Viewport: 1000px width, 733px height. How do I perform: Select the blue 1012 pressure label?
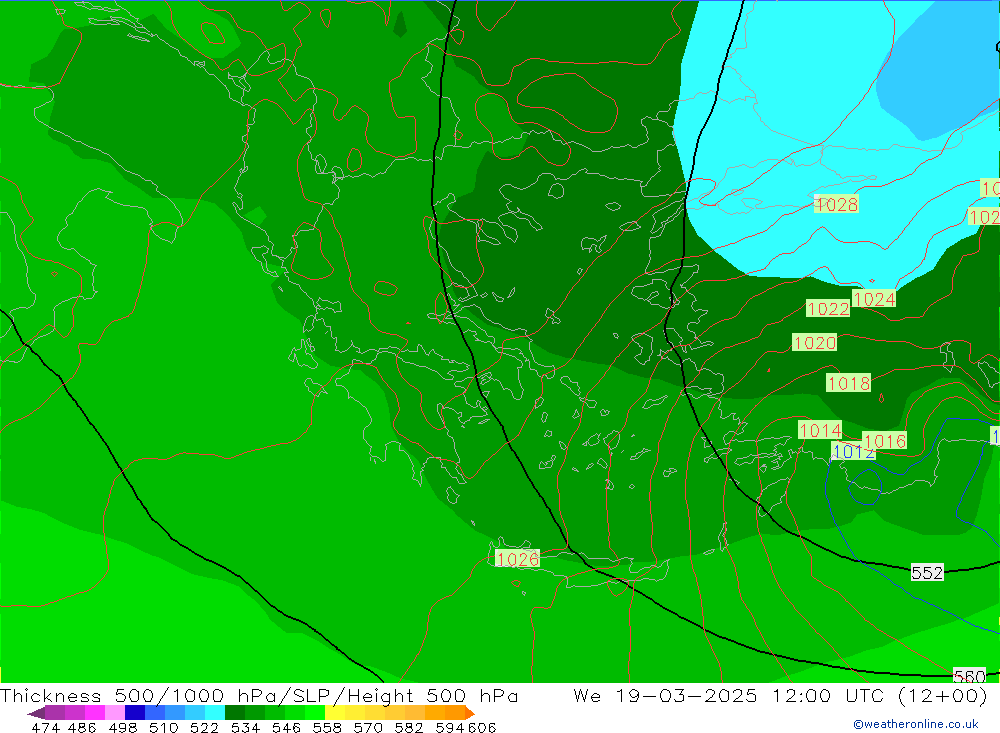854,452
